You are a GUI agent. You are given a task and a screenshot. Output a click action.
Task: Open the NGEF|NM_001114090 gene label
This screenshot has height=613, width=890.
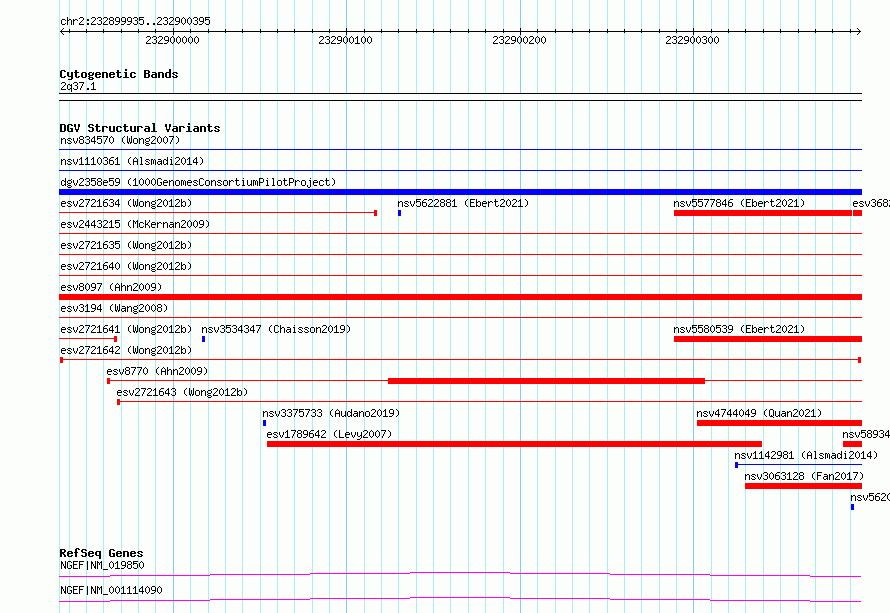111,590
